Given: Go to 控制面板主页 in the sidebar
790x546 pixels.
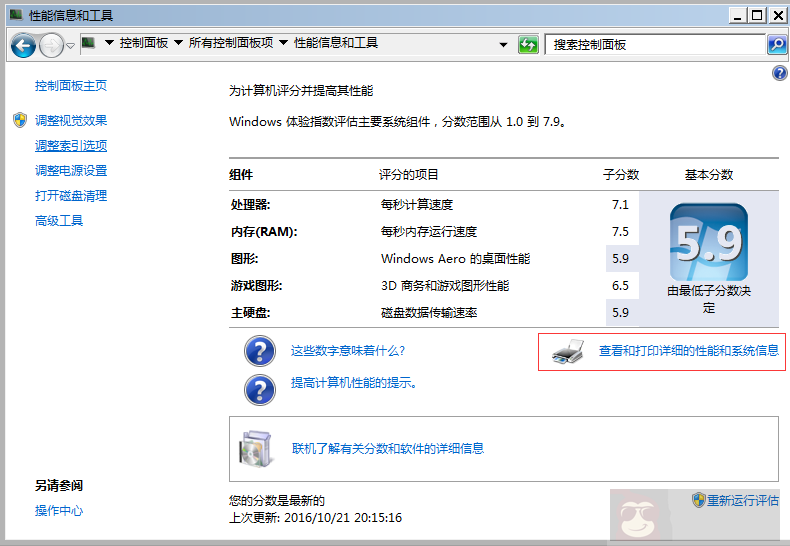Looking at the screenshot, I should [x=71, y=86].
